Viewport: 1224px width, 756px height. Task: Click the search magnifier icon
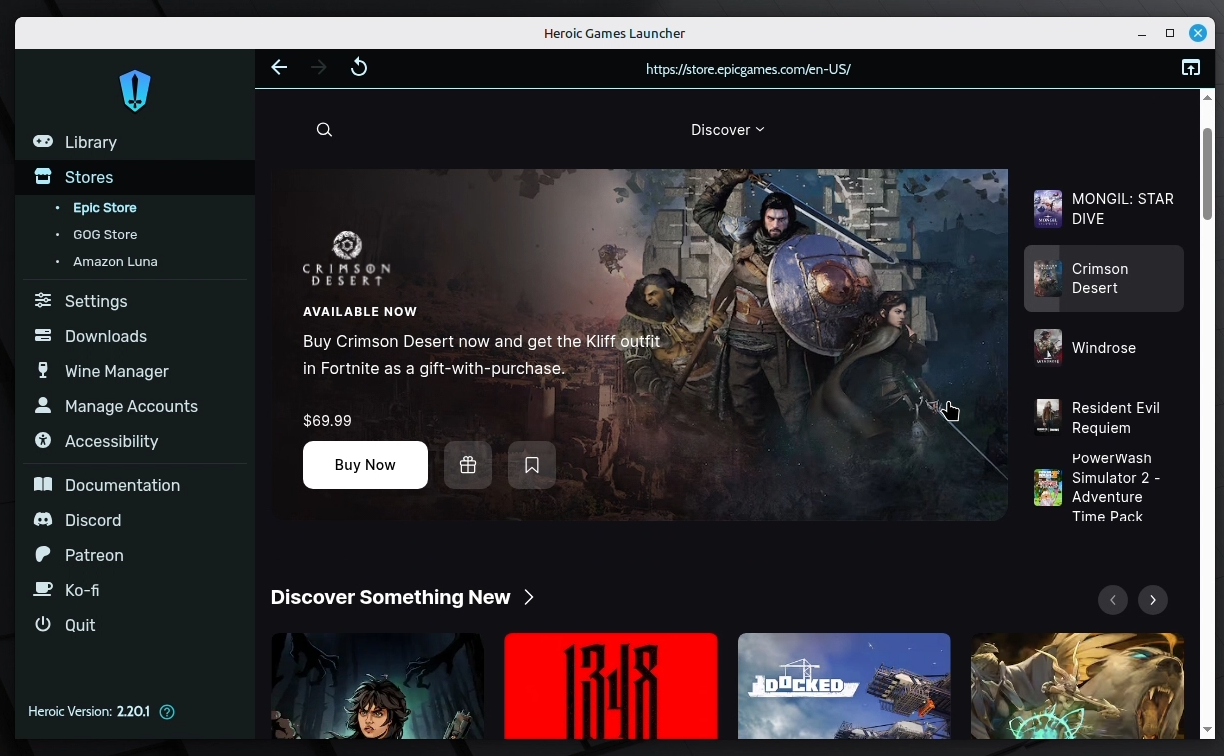[x=324, y=130]
